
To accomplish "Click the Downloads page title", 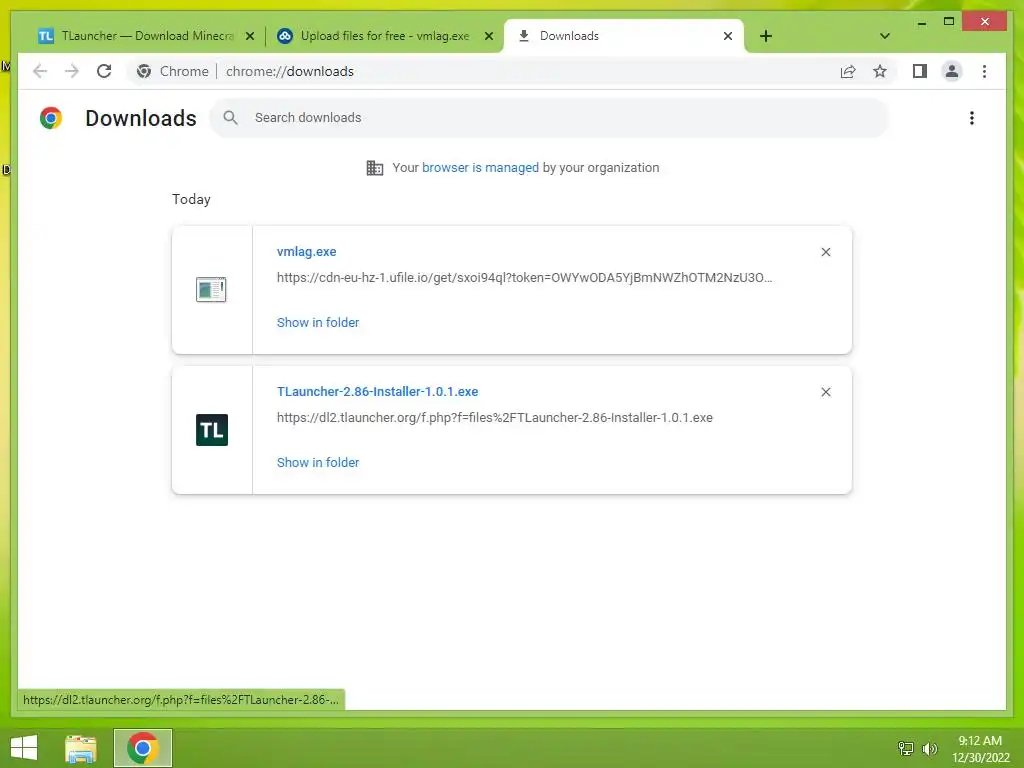I will [140, 118].
